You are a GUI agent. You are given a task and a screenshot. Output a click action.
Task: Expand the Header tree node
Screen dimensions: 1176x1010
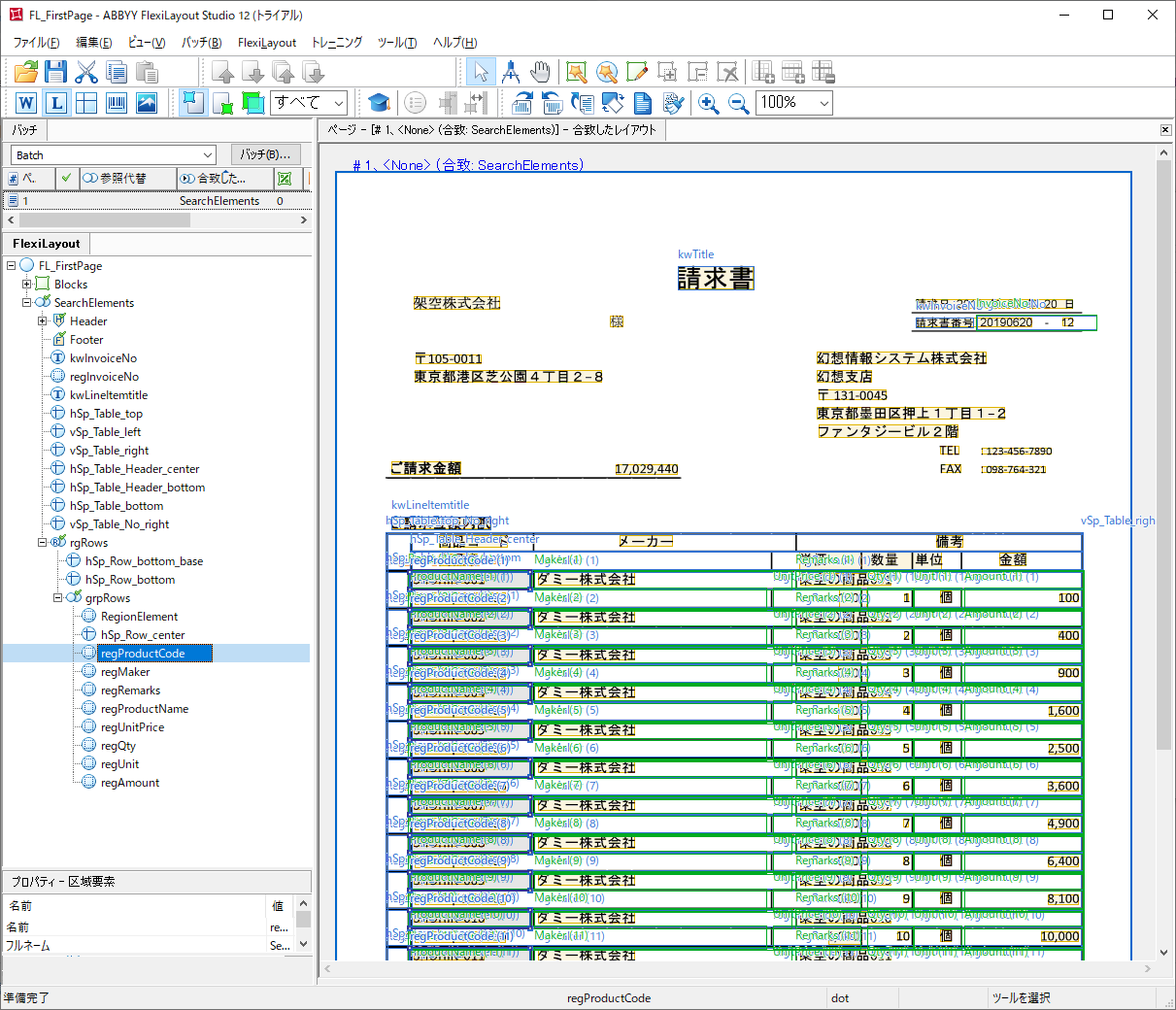(x=43, y=320)
